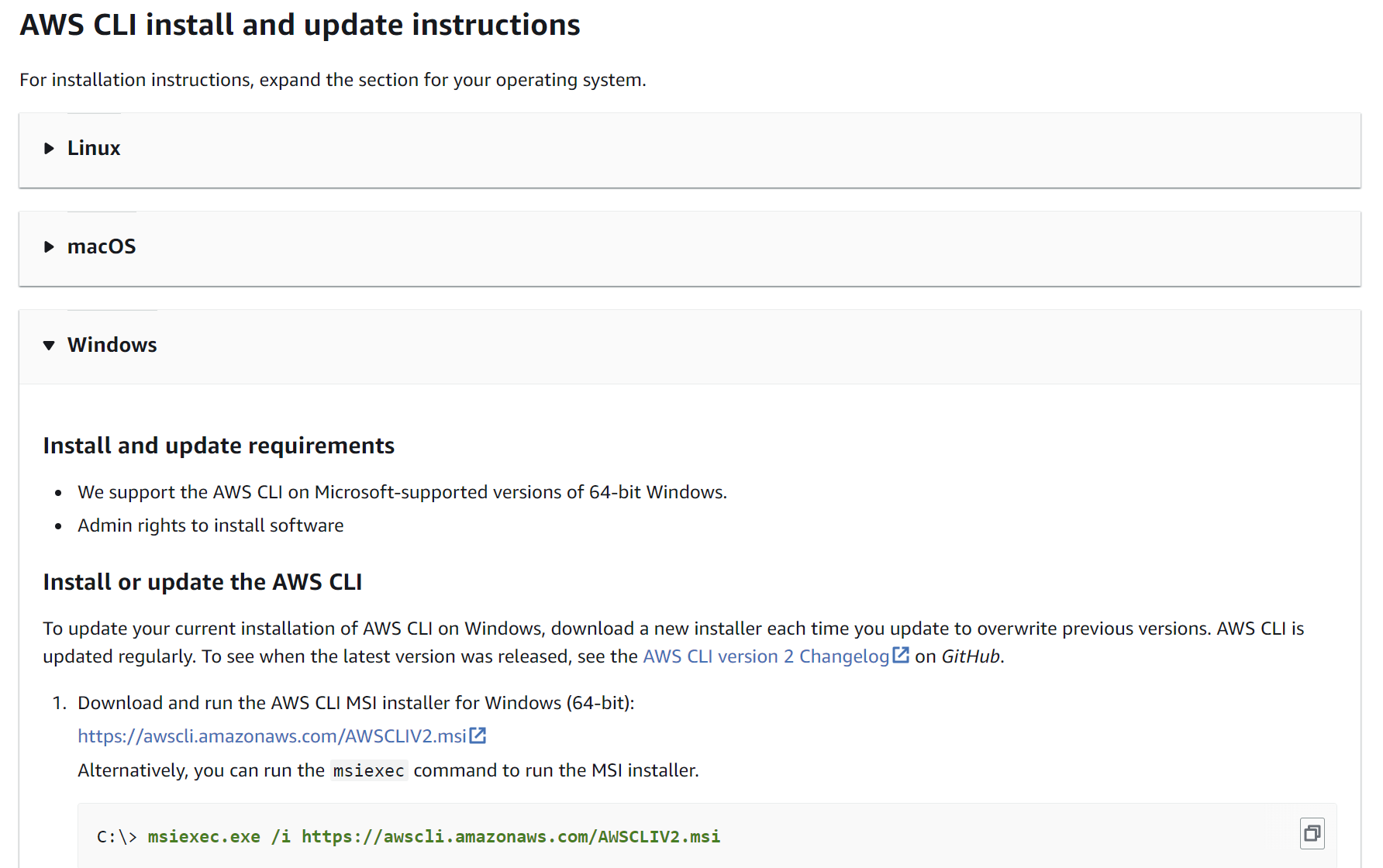Open AWS CLI version 2 Changelog link
The width and height of the screenshot is (1383, 868).
pos(766,656)
